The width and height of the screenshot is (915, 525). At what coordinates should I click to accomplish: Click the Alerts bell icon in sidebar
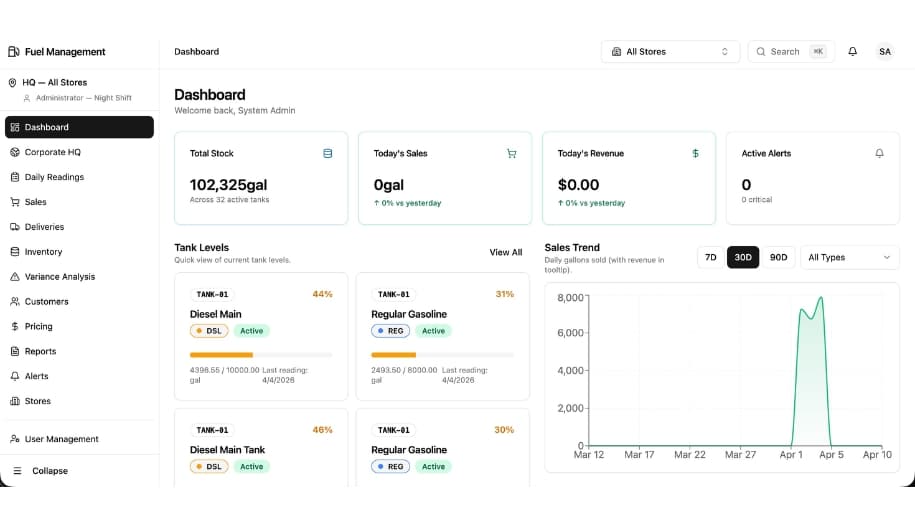(x=15, y=376)
